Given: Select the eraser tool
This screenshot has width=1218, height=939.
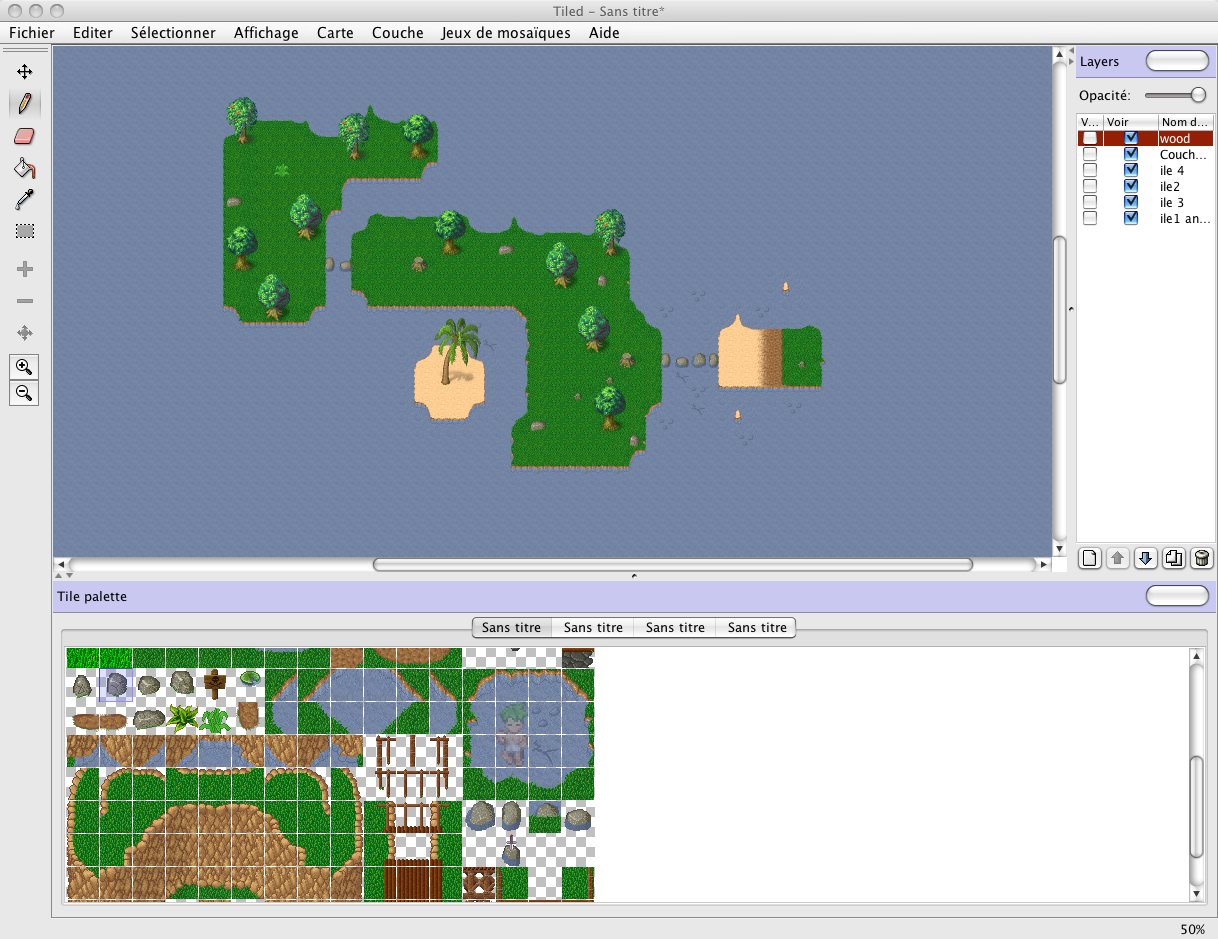Looking at the screenshot, I should 25,136.
